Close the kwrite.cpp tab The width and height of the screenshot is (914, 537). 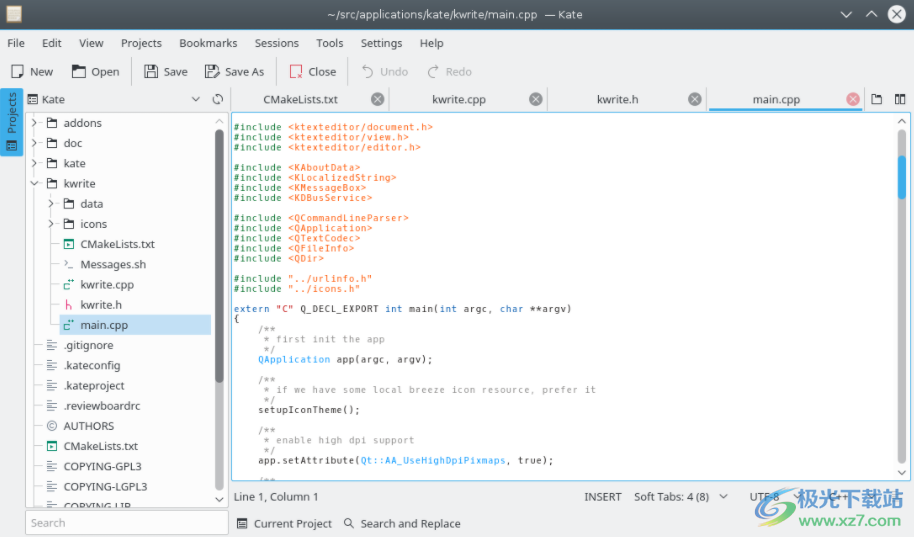tap(536, 99)
